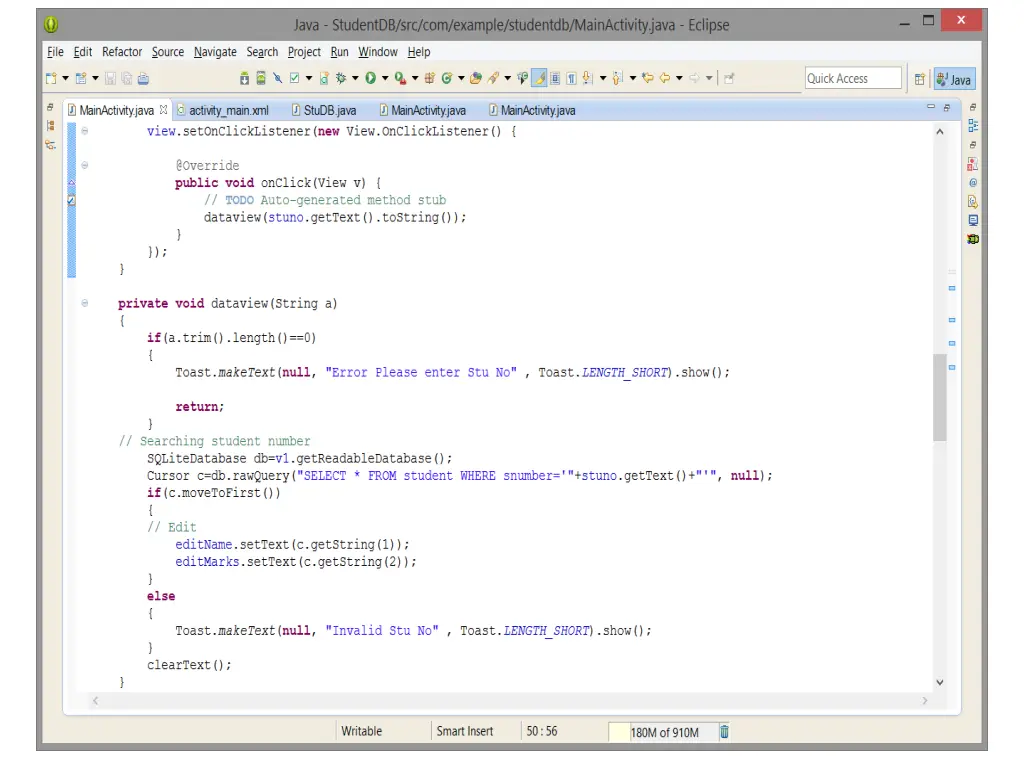Click the New Android XML file icon
This screenshot has height=768, width=1024.
pyautogui.click(x=324, y=78)
